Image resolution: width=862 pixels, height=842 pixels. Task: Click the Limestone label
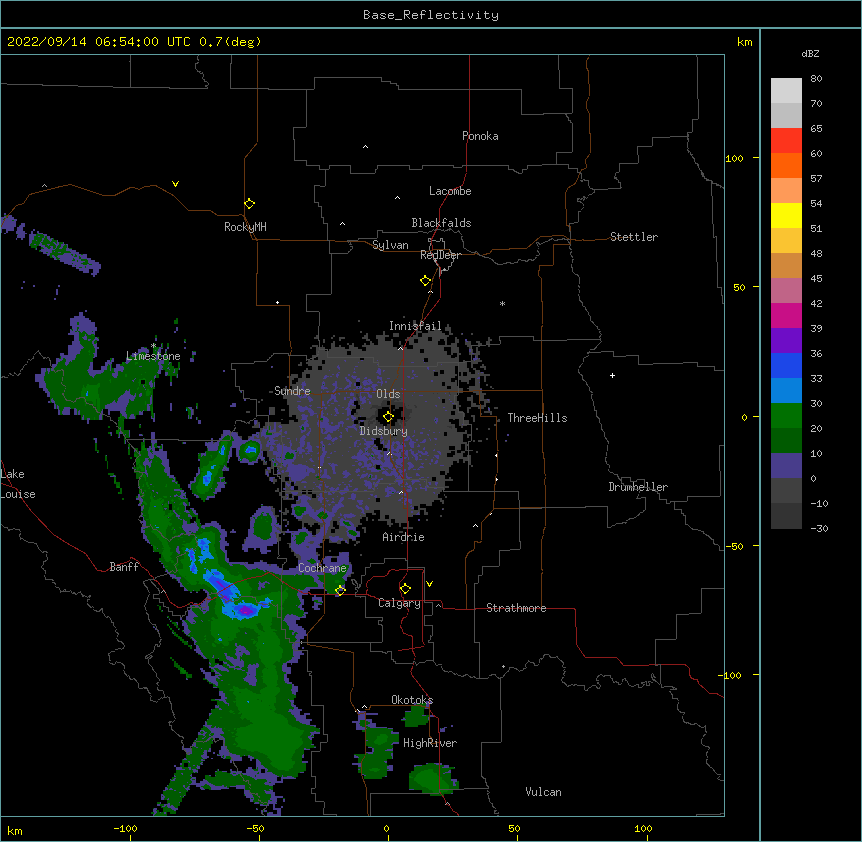pyautogui.click(x=153, y=356)
